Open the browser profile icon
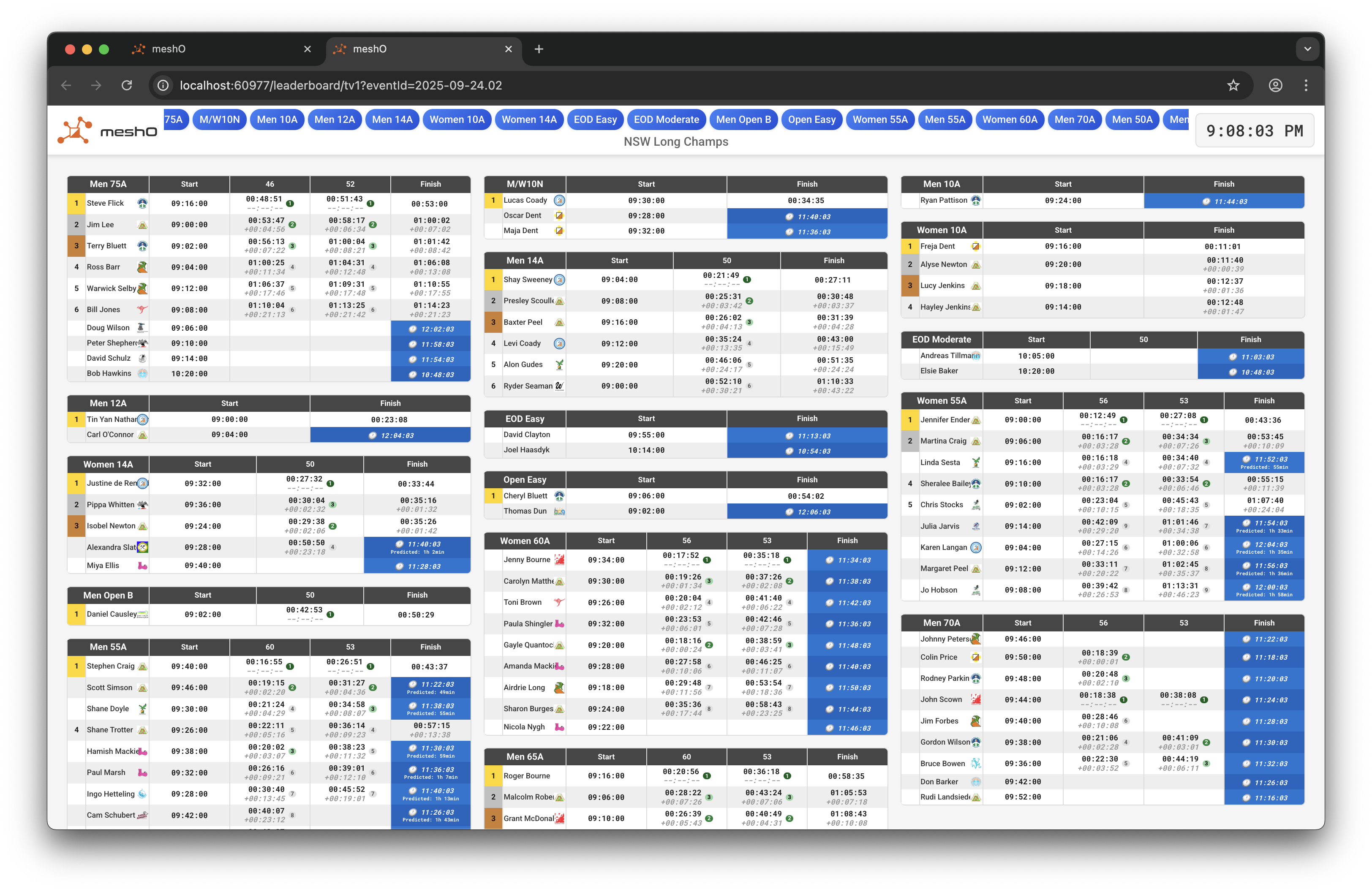The width and height of the screenshot is (1372, 892). click(1275, 85)
